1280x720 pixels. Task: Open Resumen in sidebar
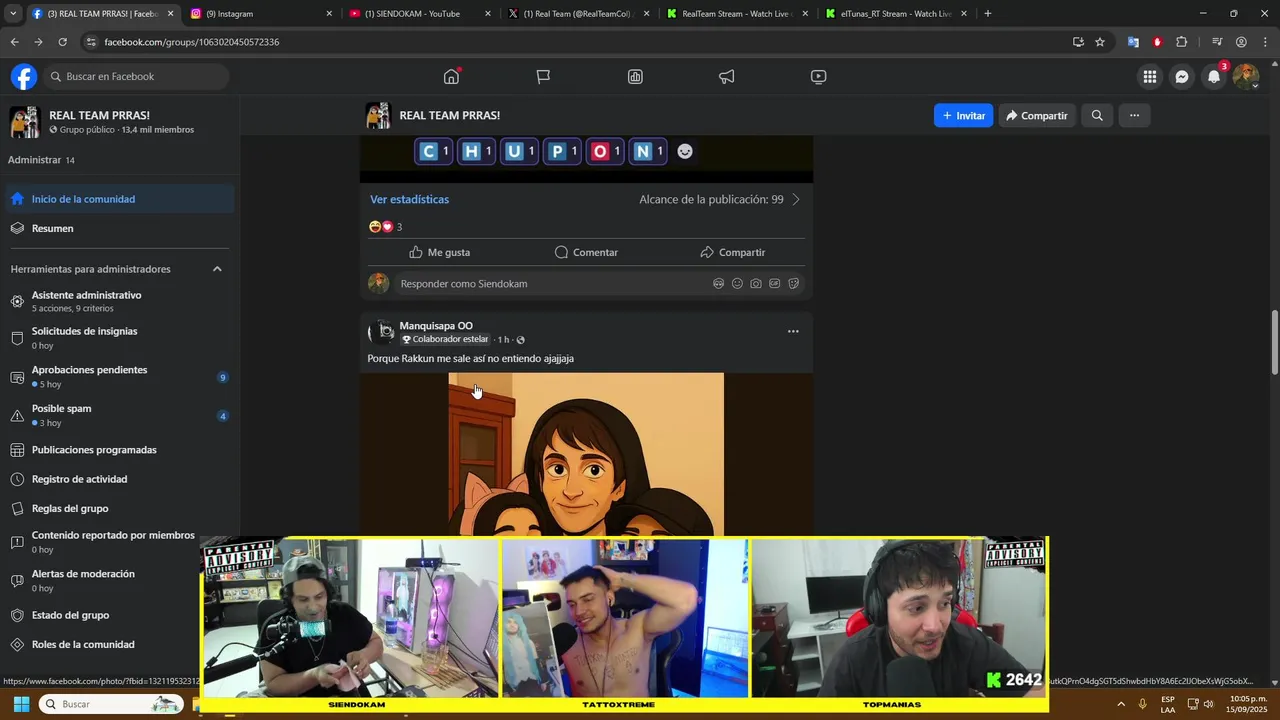point(119,228)
